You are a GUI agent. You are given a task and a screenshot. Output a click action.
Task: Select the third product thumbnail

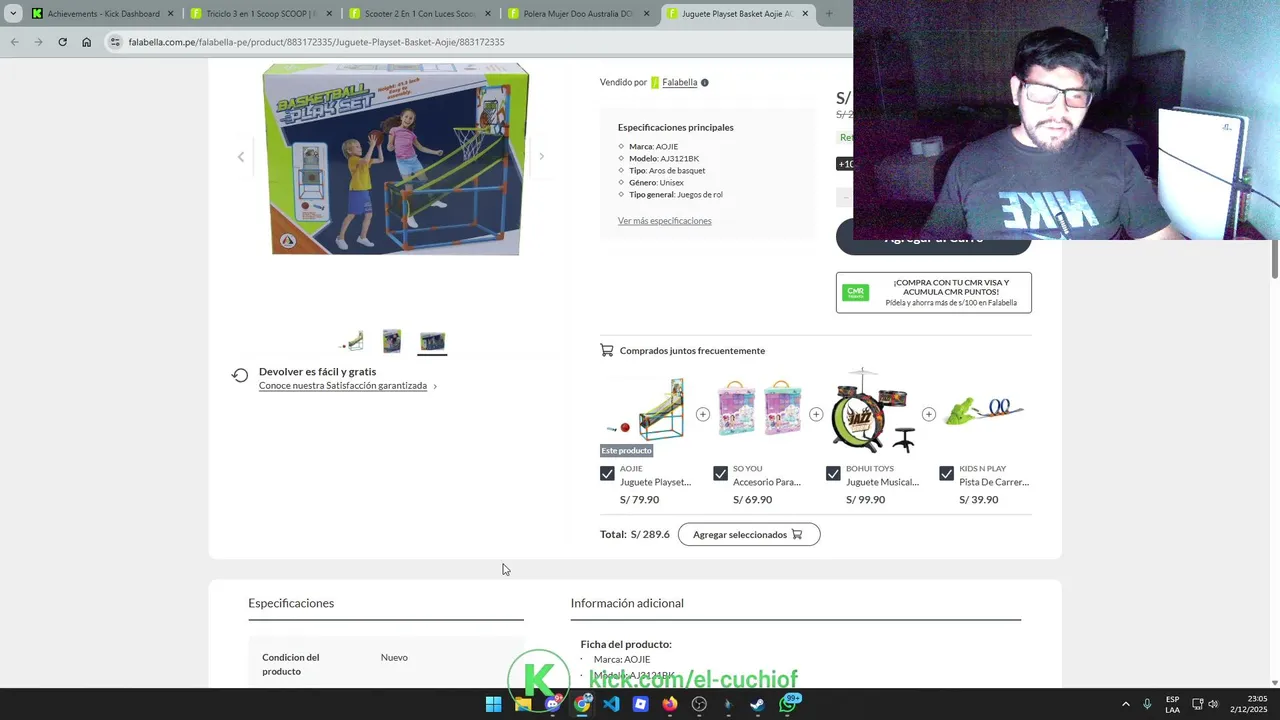pyautogui.click(x=432, y=341)
